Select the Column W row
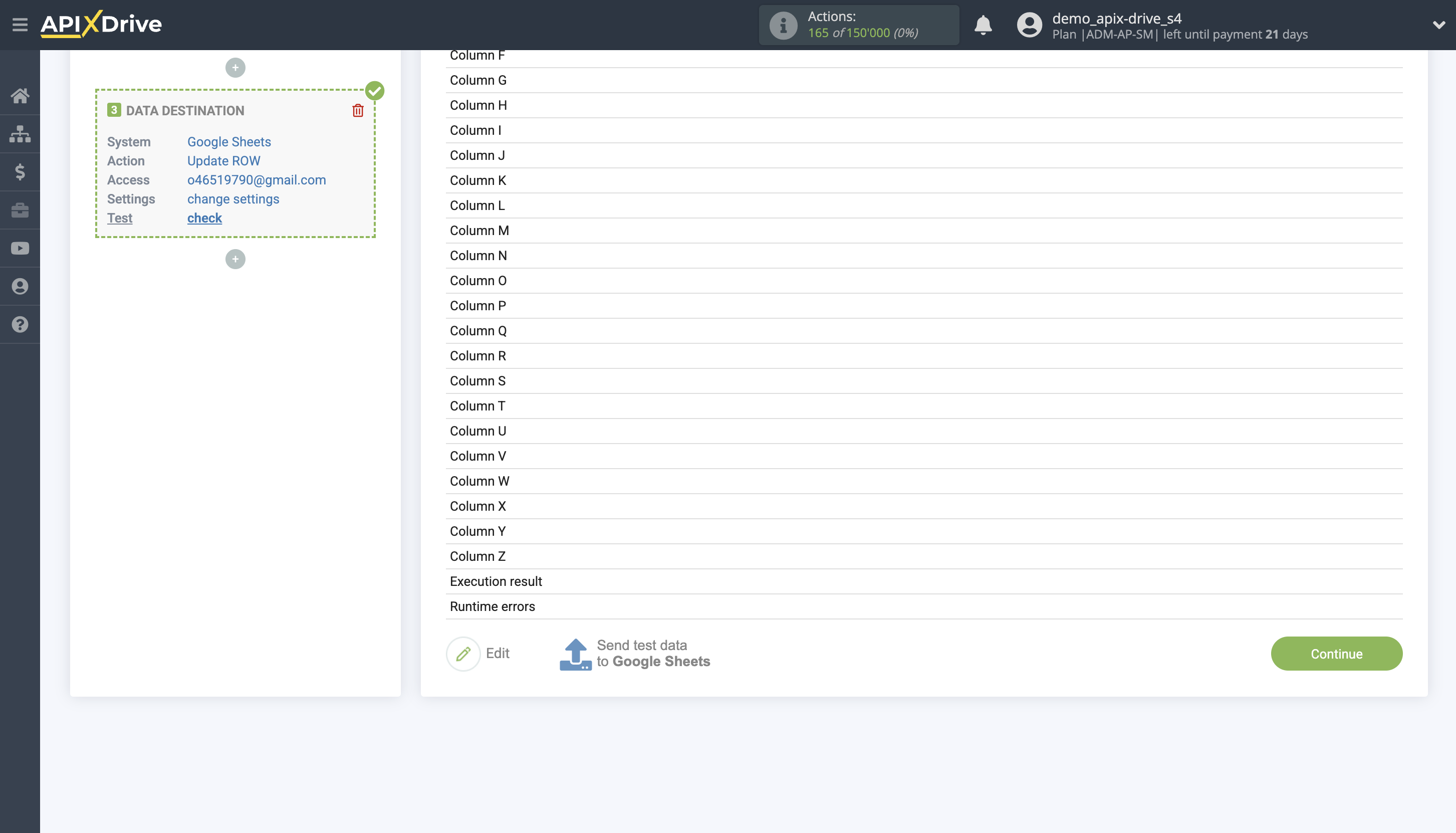 tap(924, 481)
